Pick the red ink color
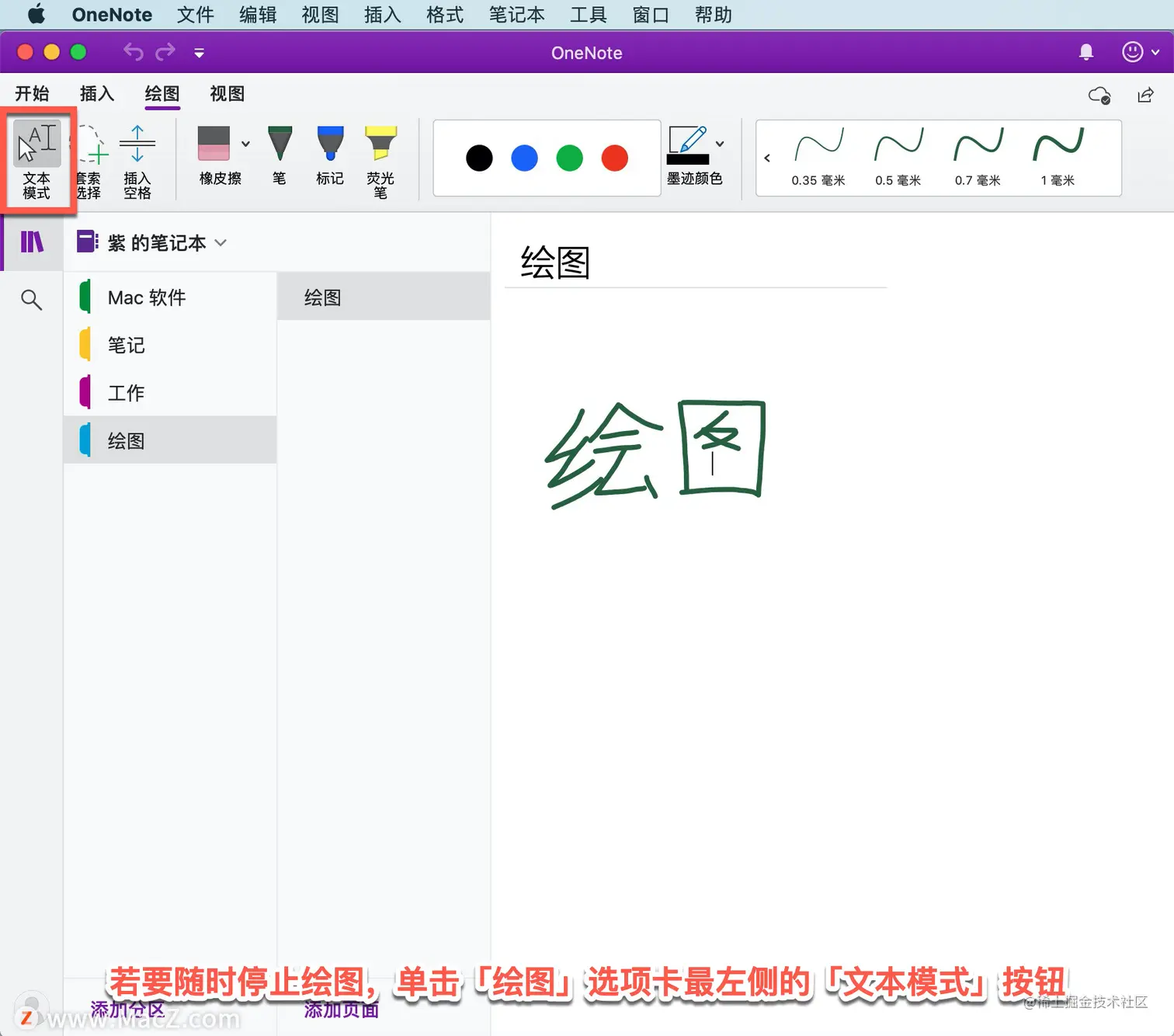1174x1036 pixels. point(614,158)
